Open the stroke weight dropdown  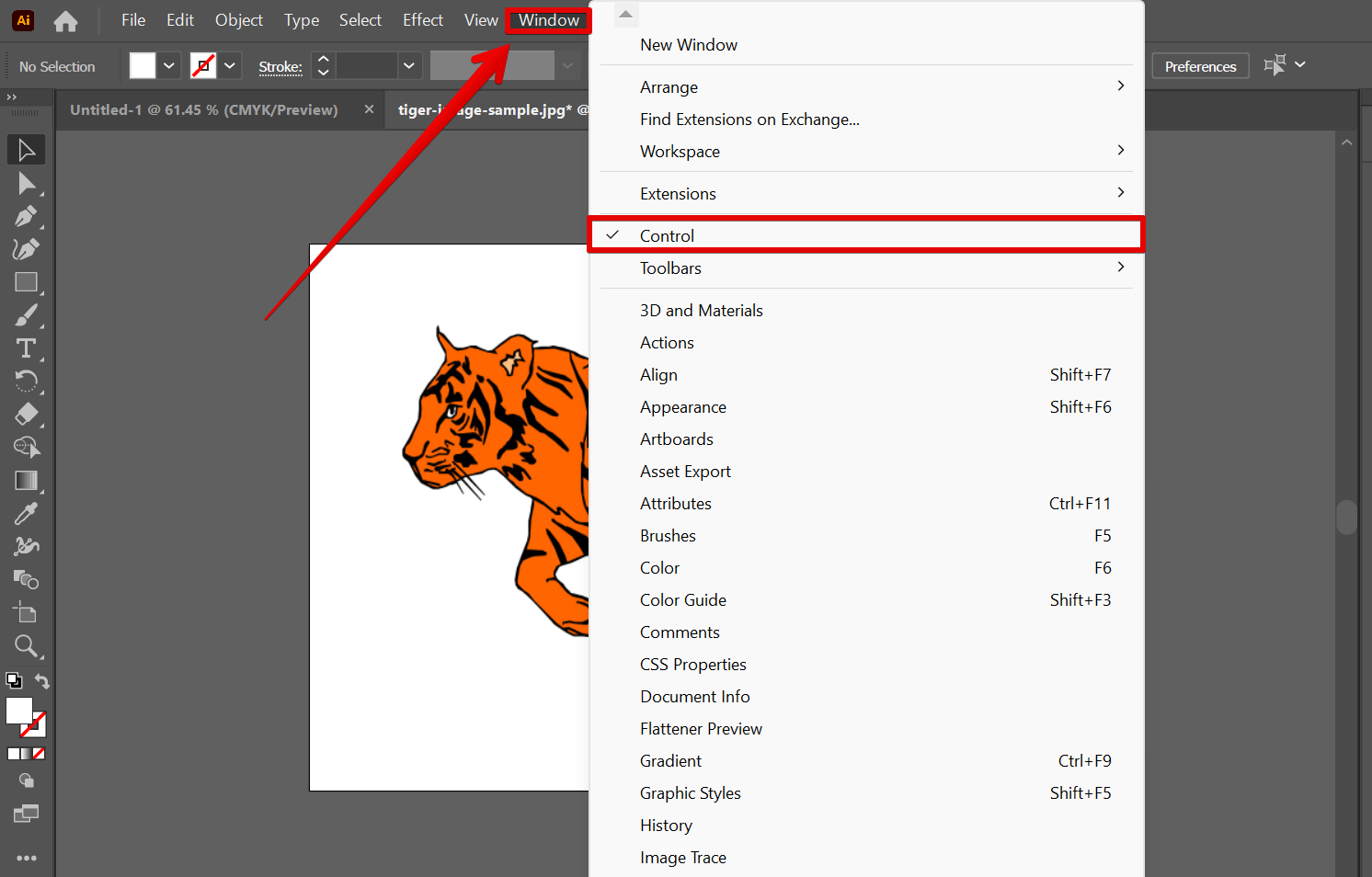408,65
